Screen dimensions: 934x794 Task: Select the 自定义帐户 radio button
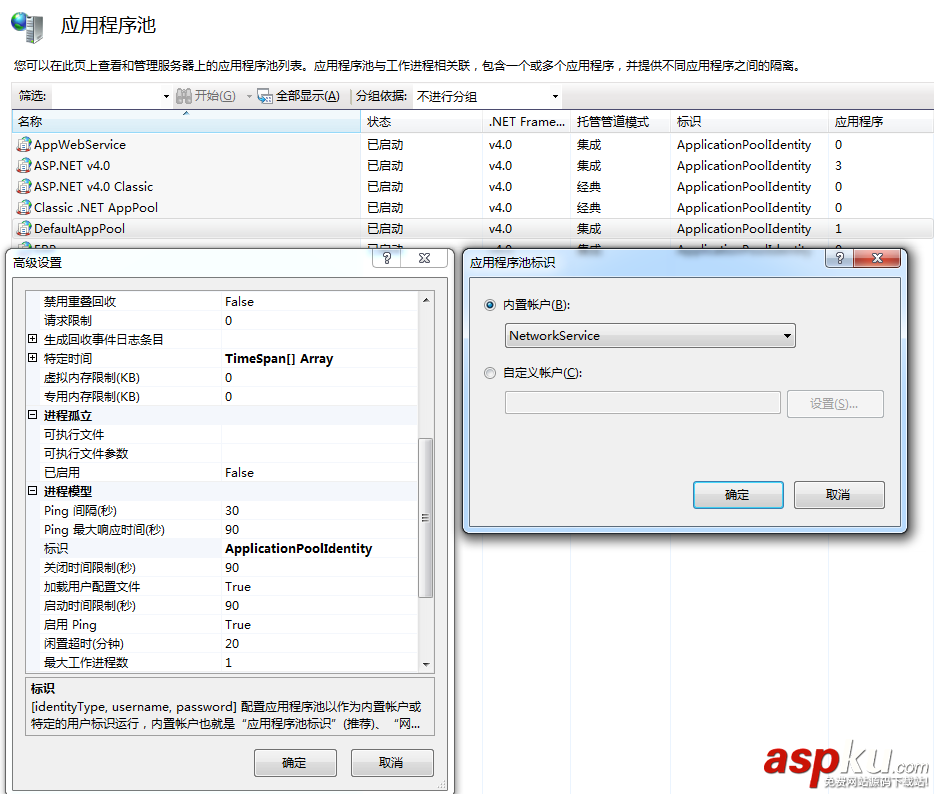point(490,373)
